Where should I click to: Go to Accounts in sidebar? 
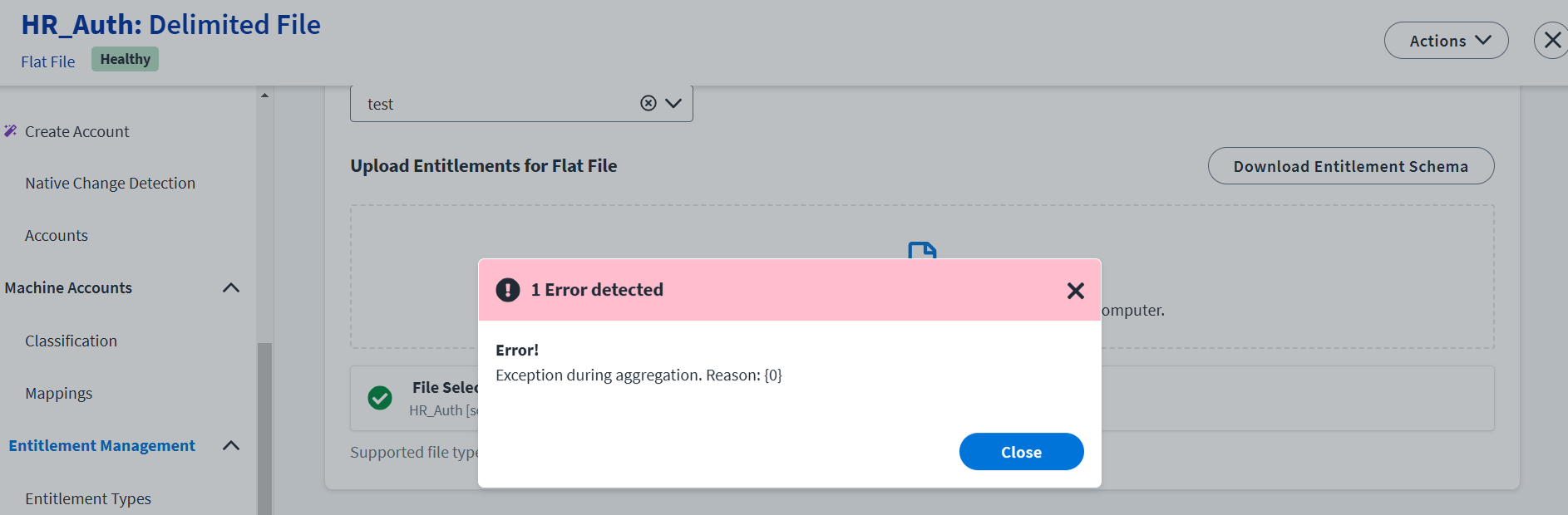coord(56,235)
